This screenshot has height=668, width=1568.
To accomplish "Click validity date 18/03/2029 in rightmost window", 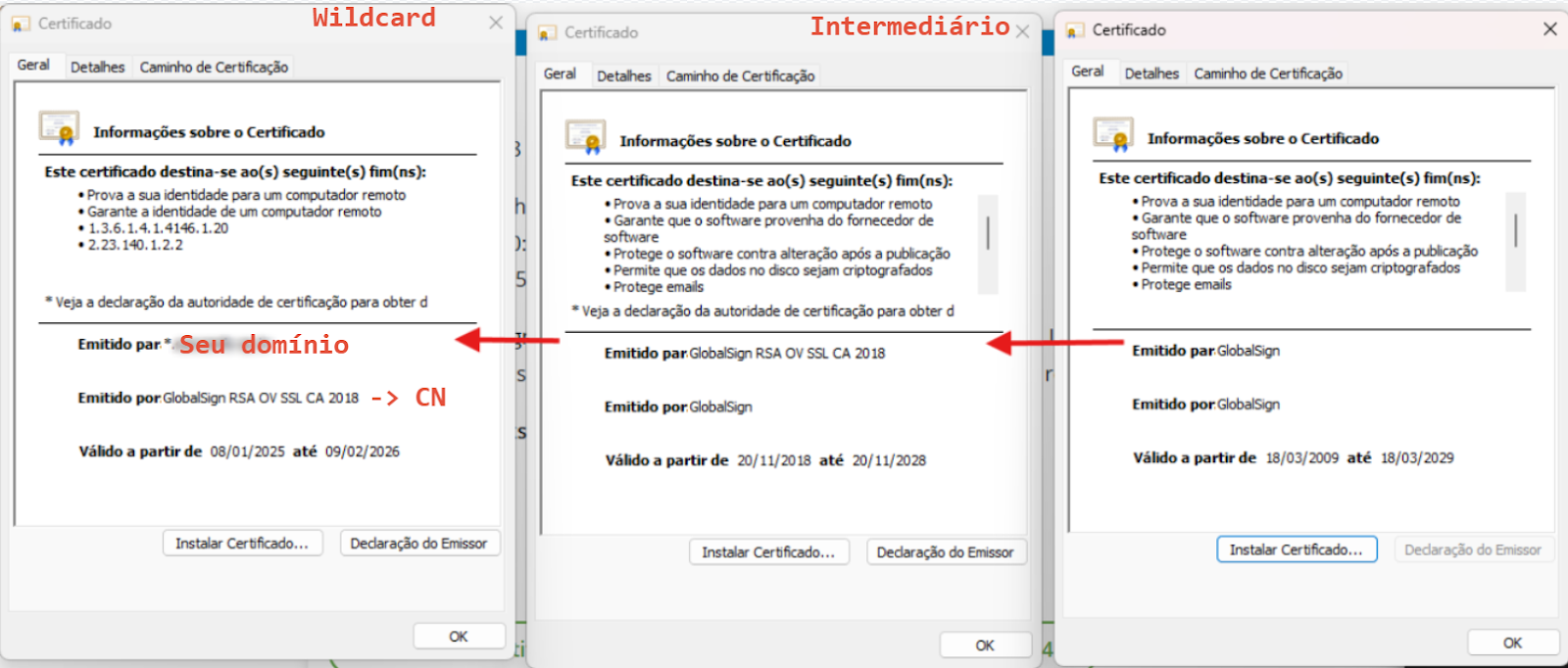I will point(1417,457).
